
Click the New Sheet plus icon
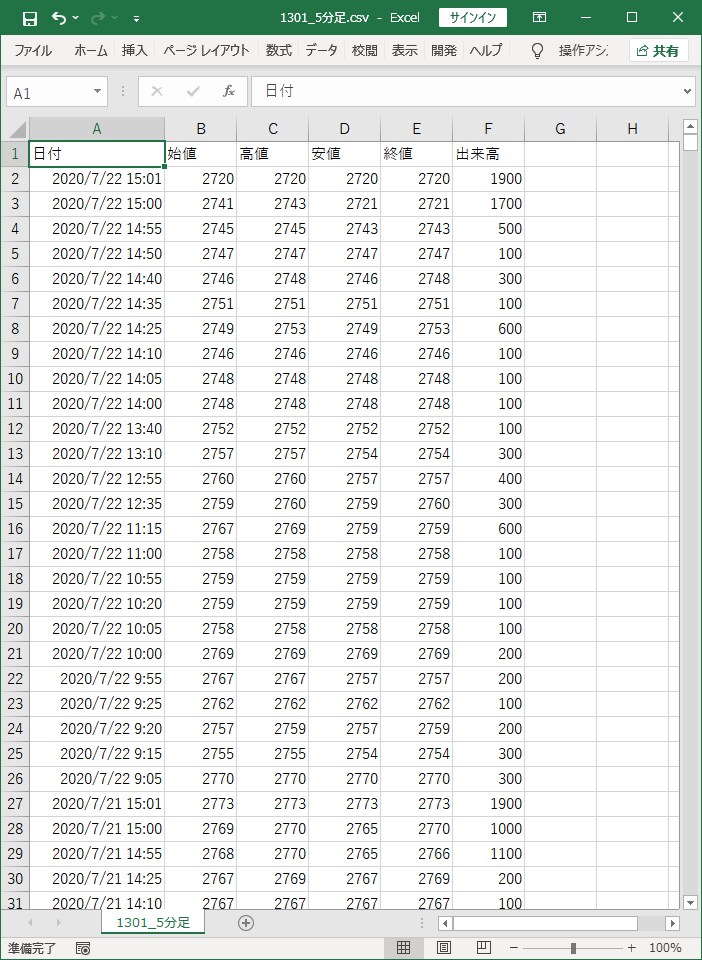[246, 923]
